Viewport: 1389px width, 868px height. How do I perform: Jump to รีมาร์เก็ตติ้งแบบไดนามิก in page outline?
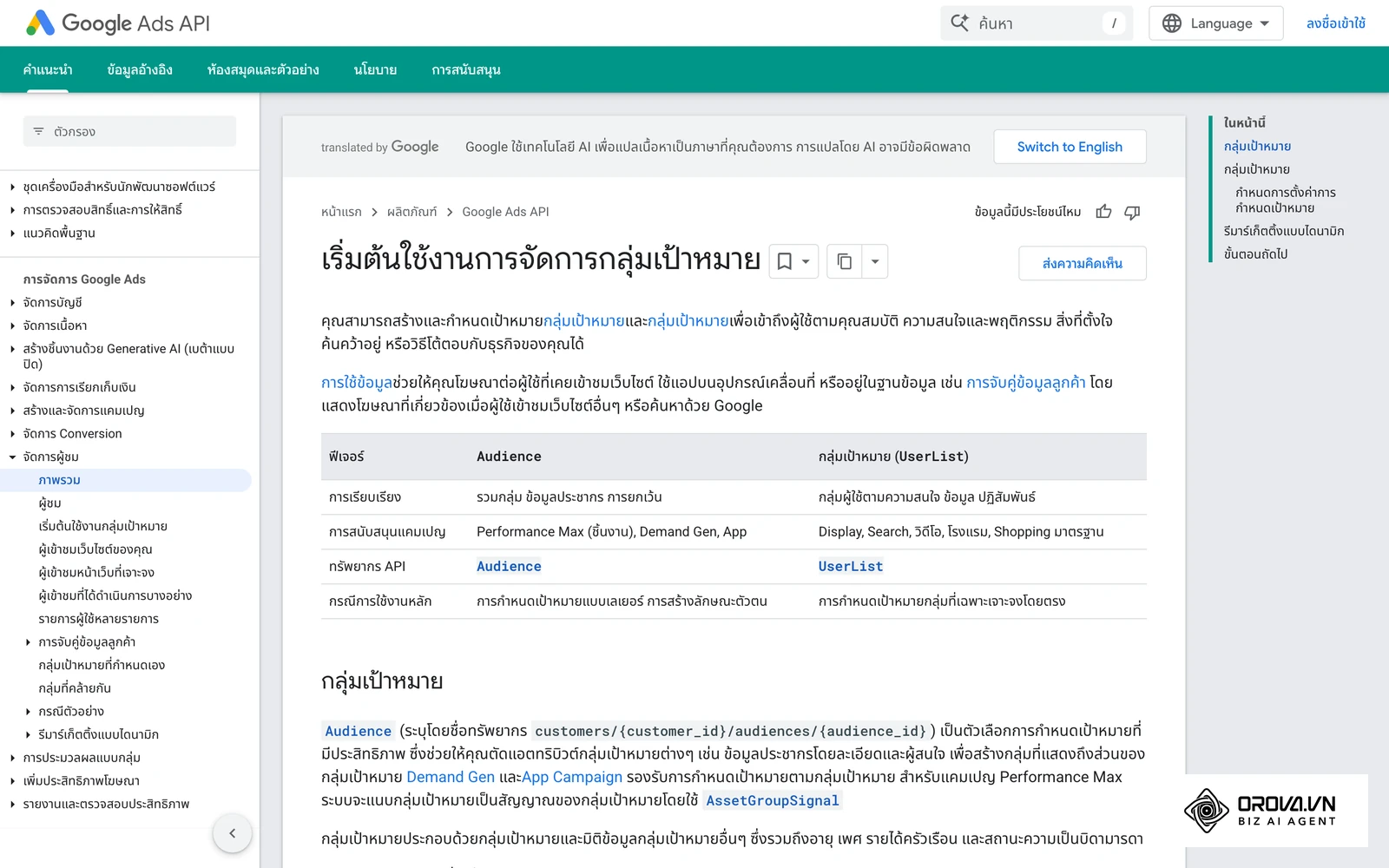pyautogui.click(x=1284, y=231)
